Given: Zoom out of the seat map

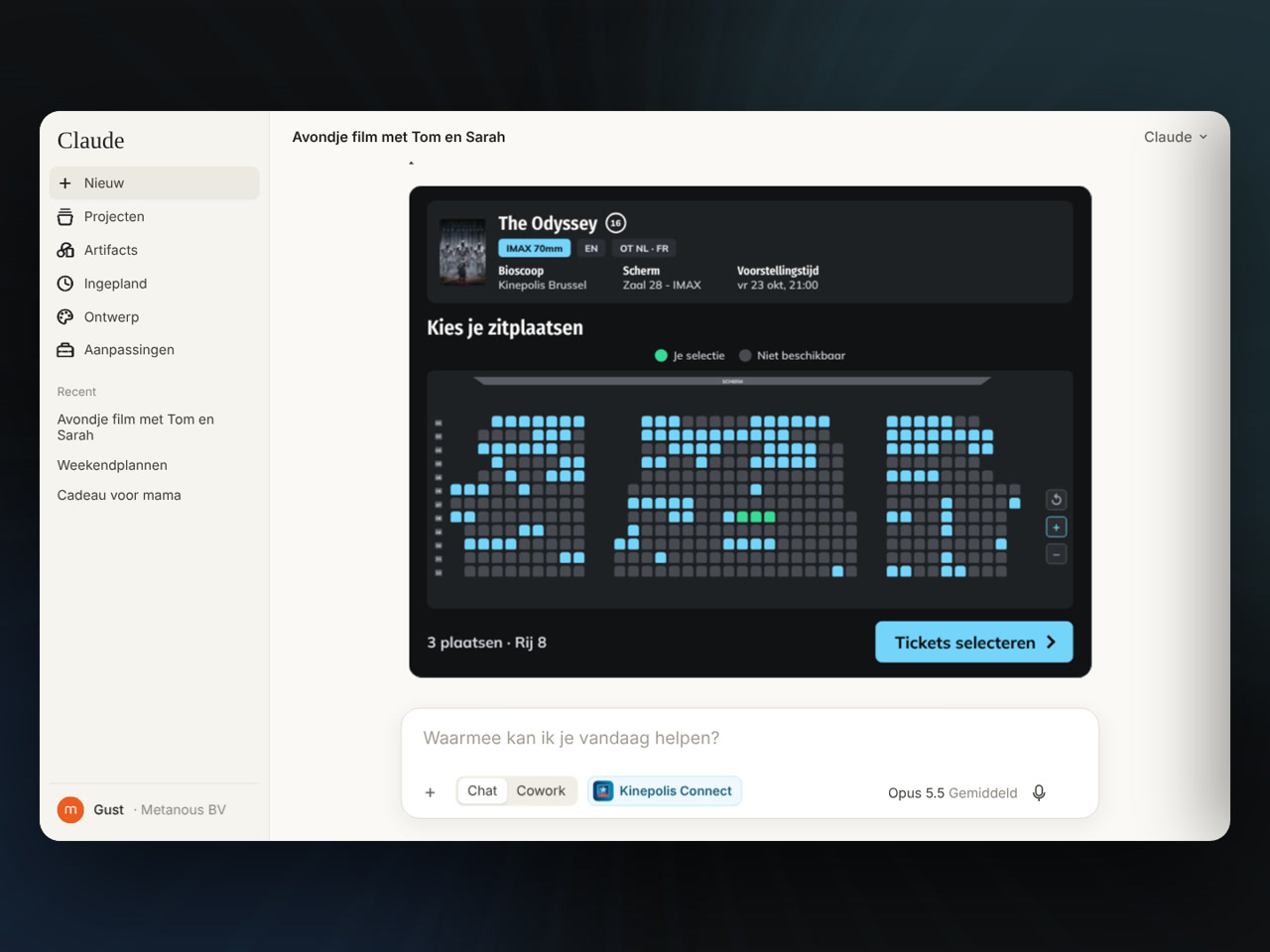Looking at the screenshot, I should click(1057, 554).
